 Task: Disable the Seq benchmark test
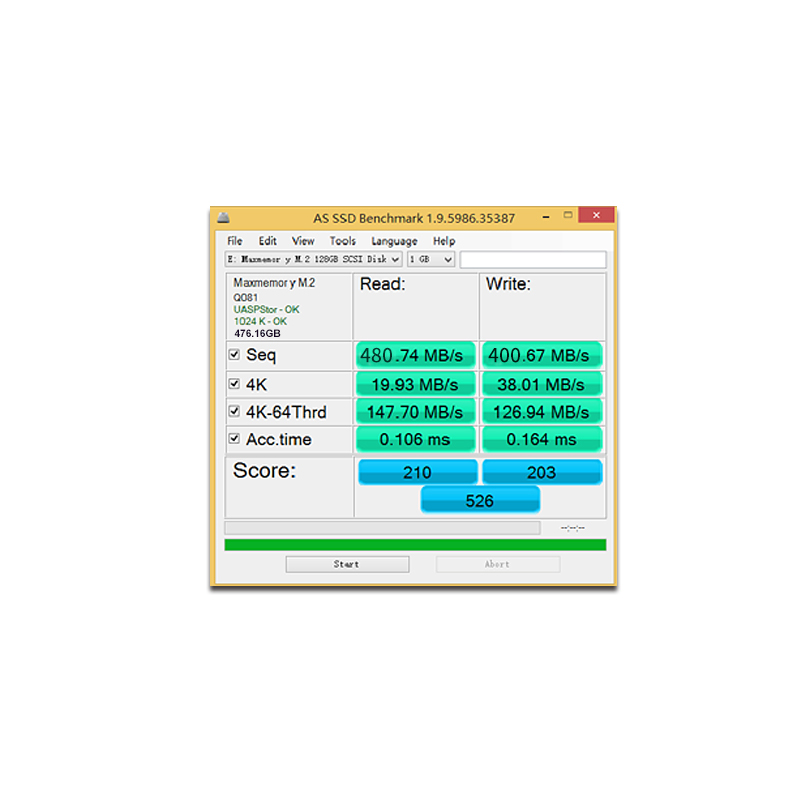pyautogui.click(x=234, y=354)
